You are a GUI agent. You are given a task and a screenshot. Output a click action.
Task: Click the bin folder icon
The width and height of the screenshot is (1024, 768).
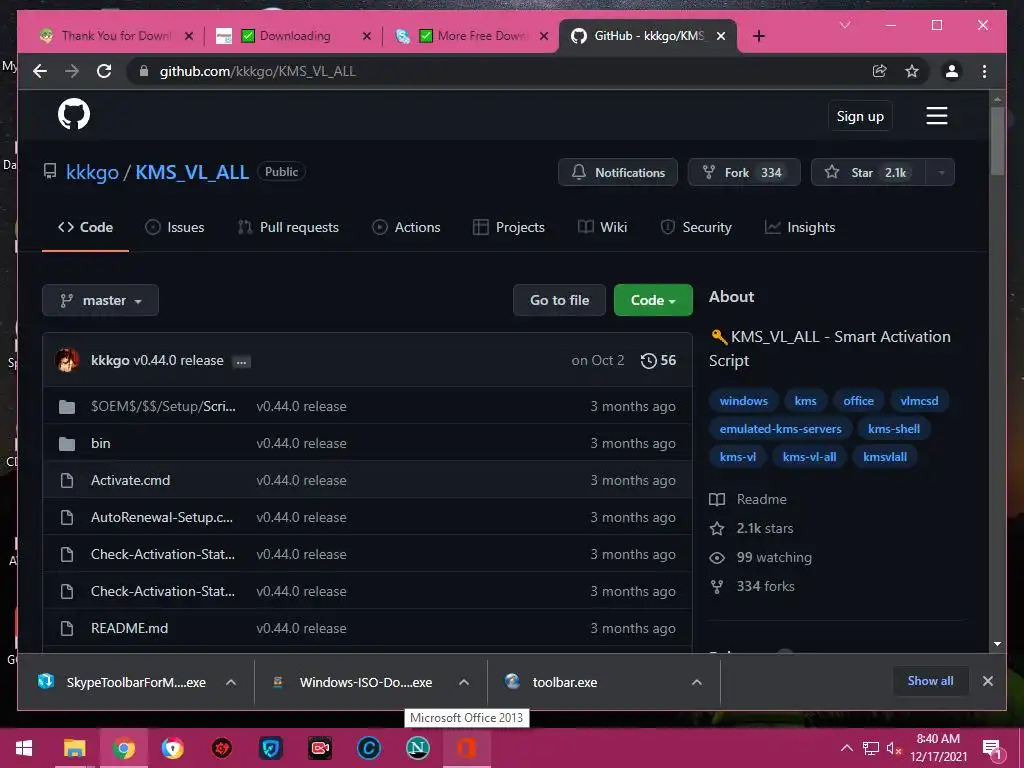coord(67,444)
